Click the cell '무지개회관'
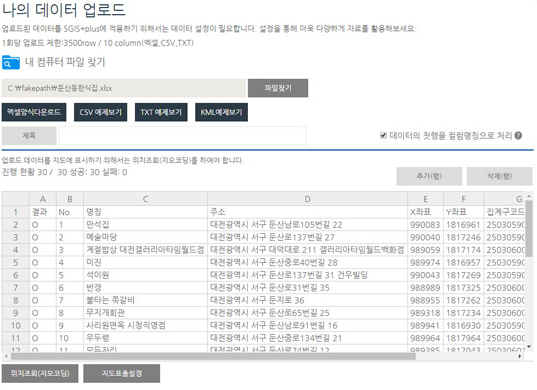 [x=145, y=313]
